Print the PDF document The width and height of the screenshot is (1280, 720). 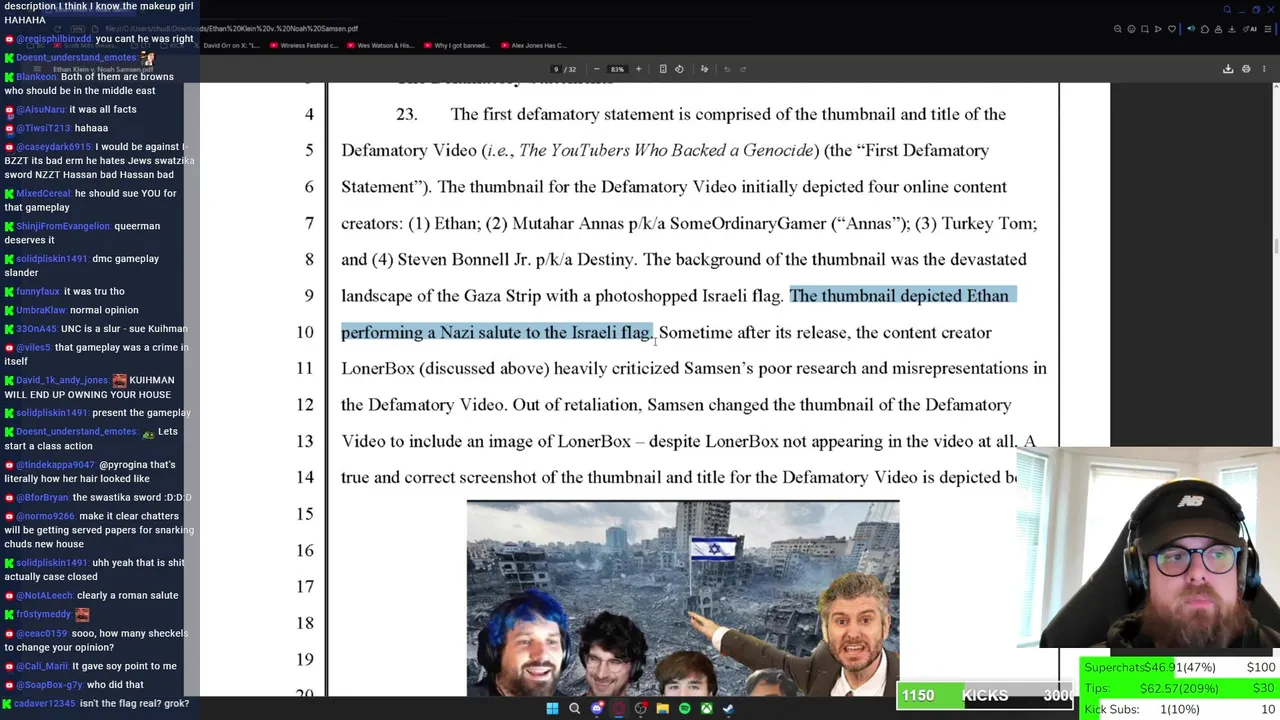[1246, 69]
